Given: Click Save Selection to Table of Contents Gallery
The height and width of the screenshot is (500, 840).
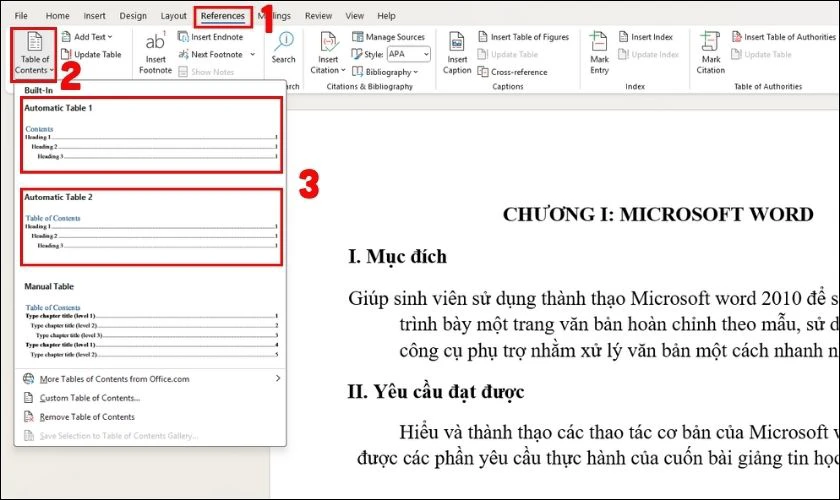Looking at the screenshot, I should click(151, 436).
